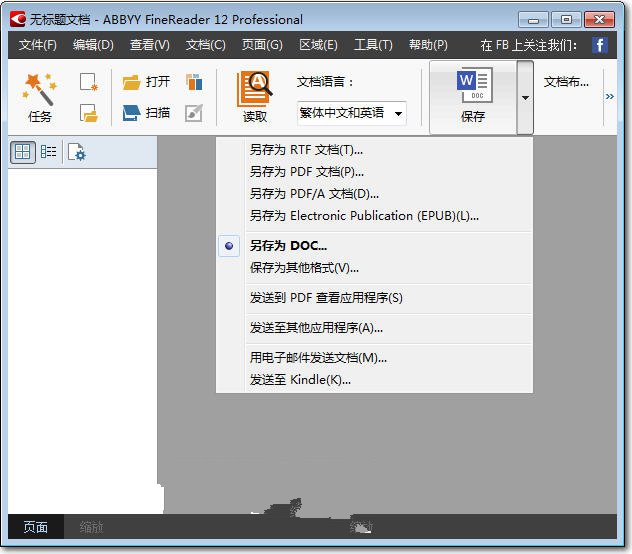632x554 pixels.
Task: Switch to the 页面 tab at bottom
Action: (35, 527)
